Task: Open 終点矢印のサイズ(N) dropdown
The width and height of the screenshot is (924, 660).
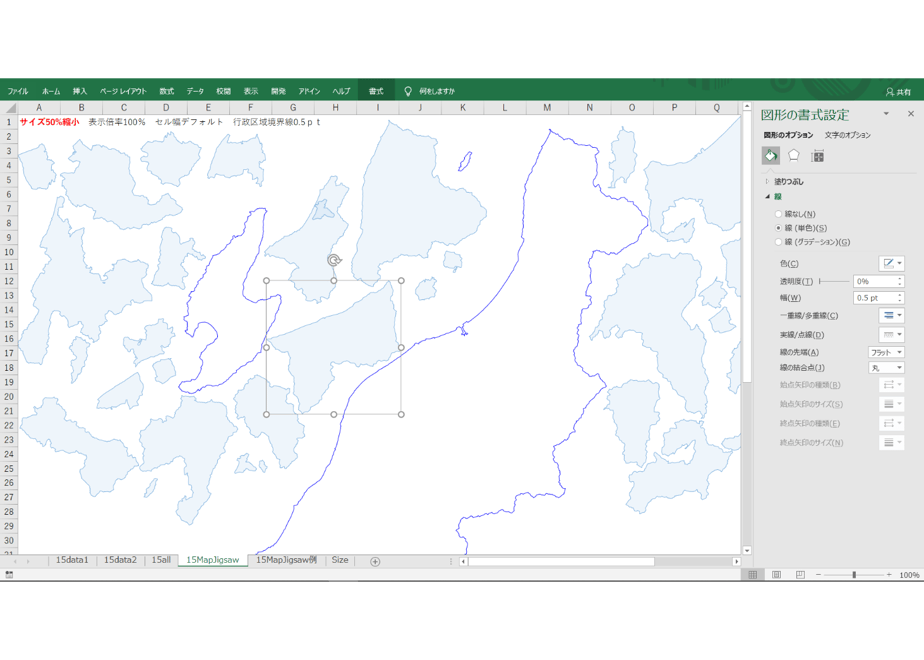Action: [x=891, y=443]
